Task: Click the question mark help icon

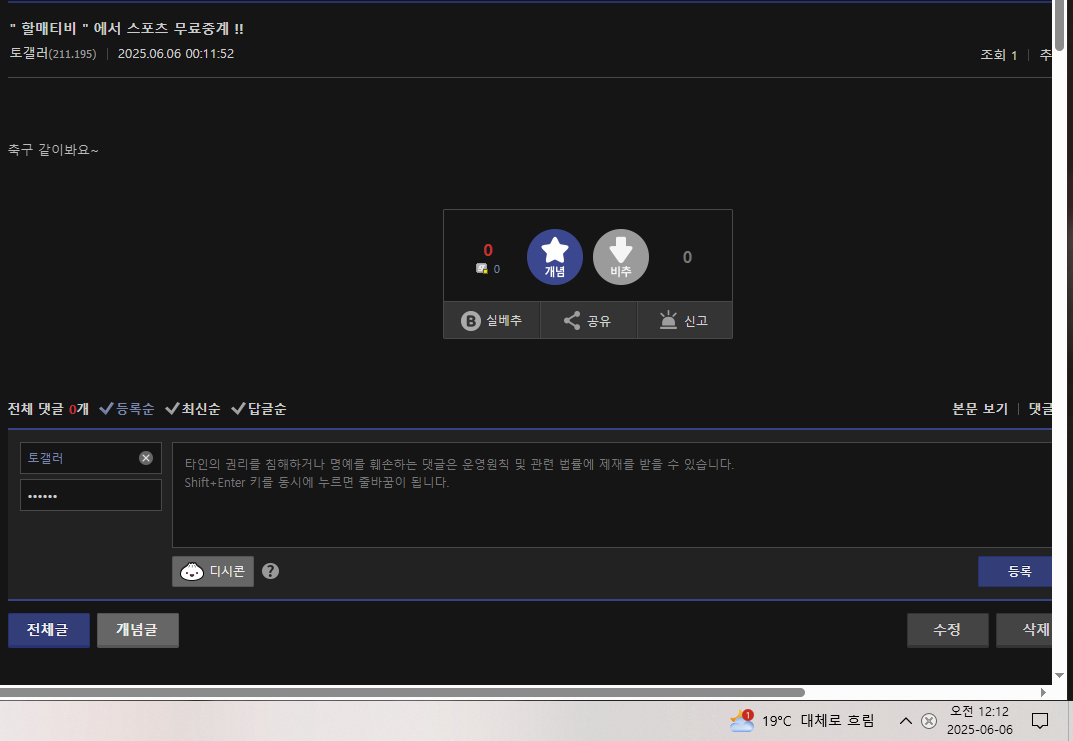Action: [270, 571]
